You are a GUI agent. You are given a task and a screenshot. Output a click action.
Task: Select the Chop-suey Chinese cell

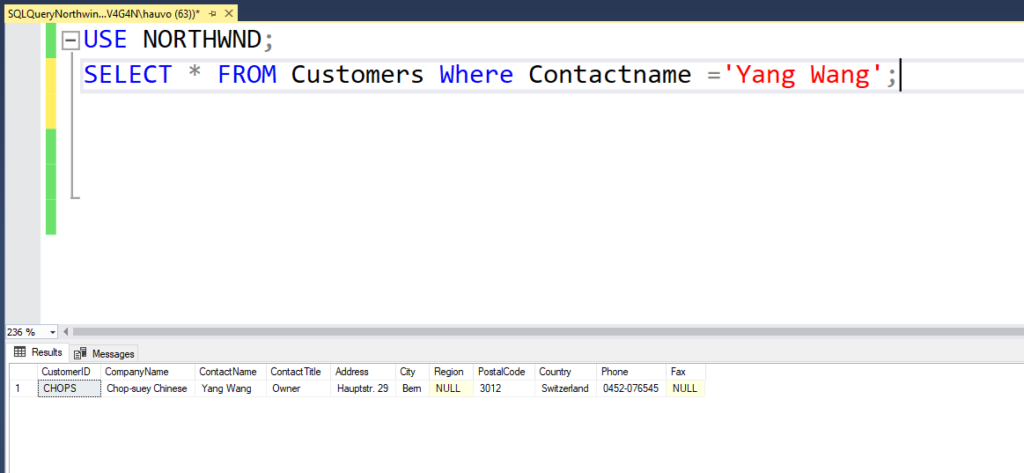point(147,388)
